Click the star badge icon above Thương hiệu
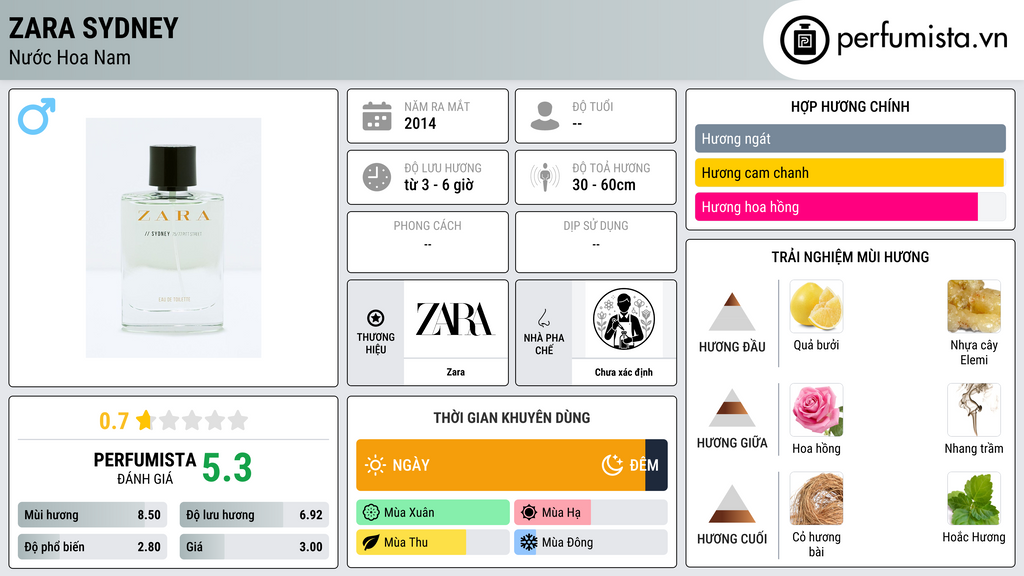1024x576 pixels. 376,318
